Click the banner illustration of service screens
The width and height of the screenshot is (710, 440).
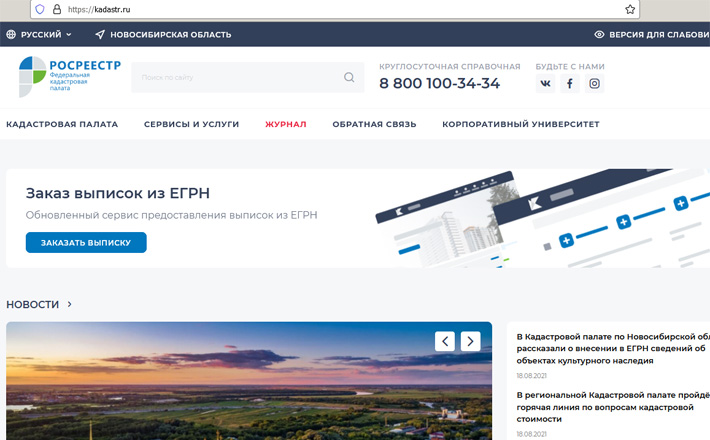(542, 218)
